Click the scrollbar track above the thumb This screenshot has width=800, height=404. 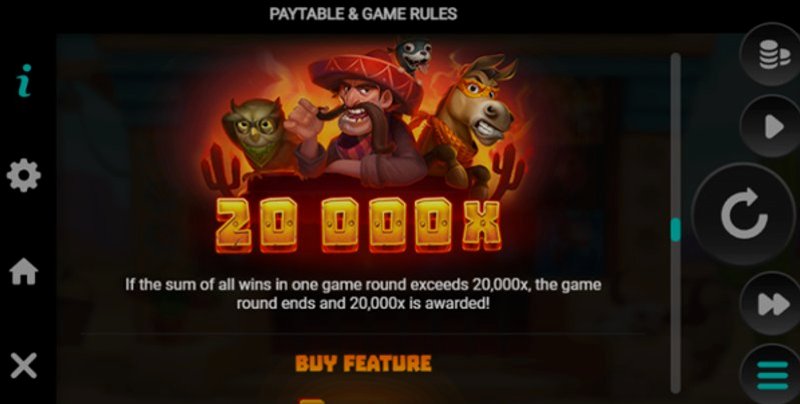[676, 135]
